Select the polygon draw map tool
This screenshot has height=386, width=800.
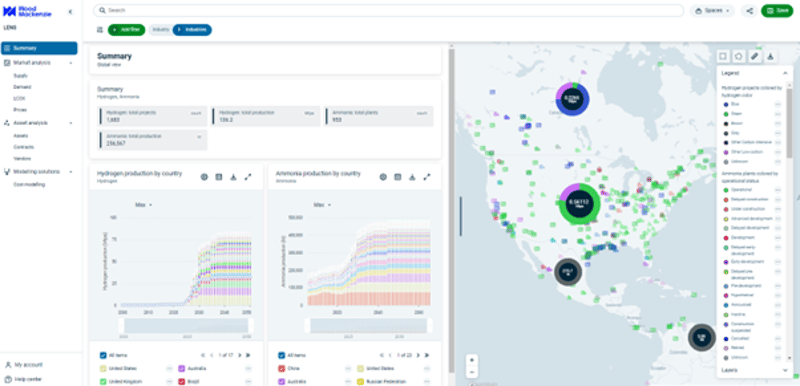pyautogui.click(x=739, y=56)
